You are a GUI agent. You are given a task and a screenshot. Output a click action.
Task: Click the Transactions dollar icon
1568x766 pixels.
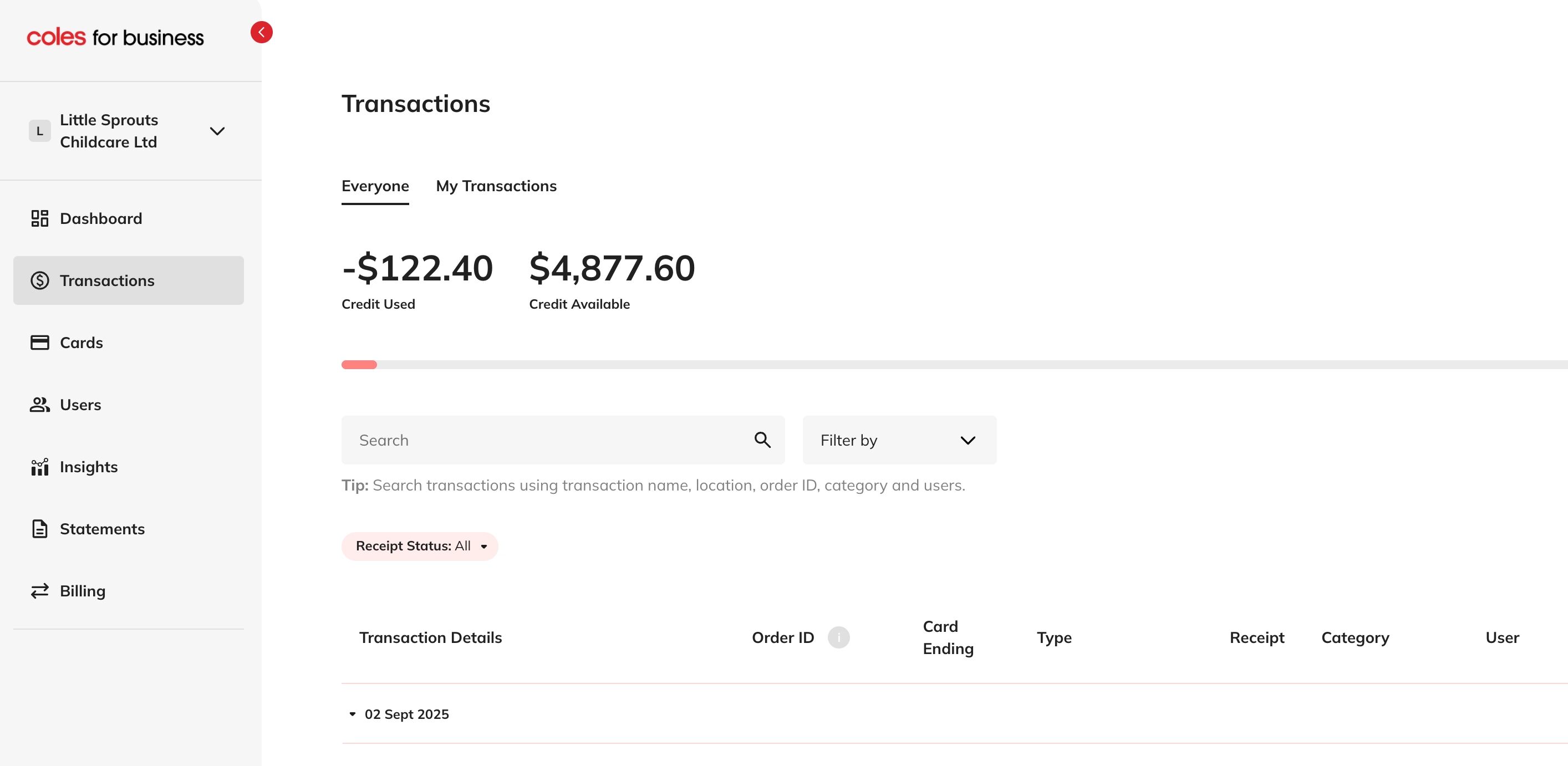click(39, 280)
